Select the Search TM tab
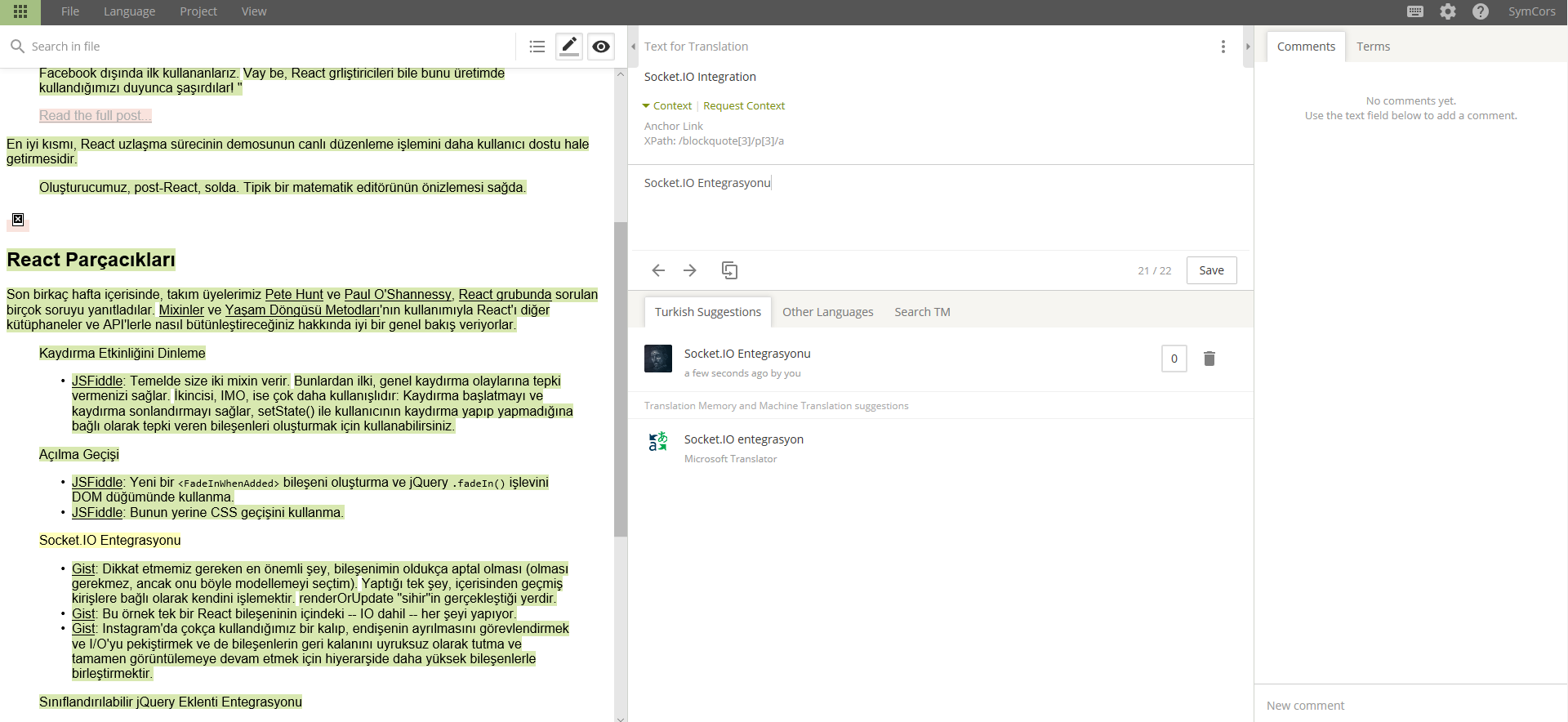Screen dimensions: 1568x722 [x=922, y=312]
